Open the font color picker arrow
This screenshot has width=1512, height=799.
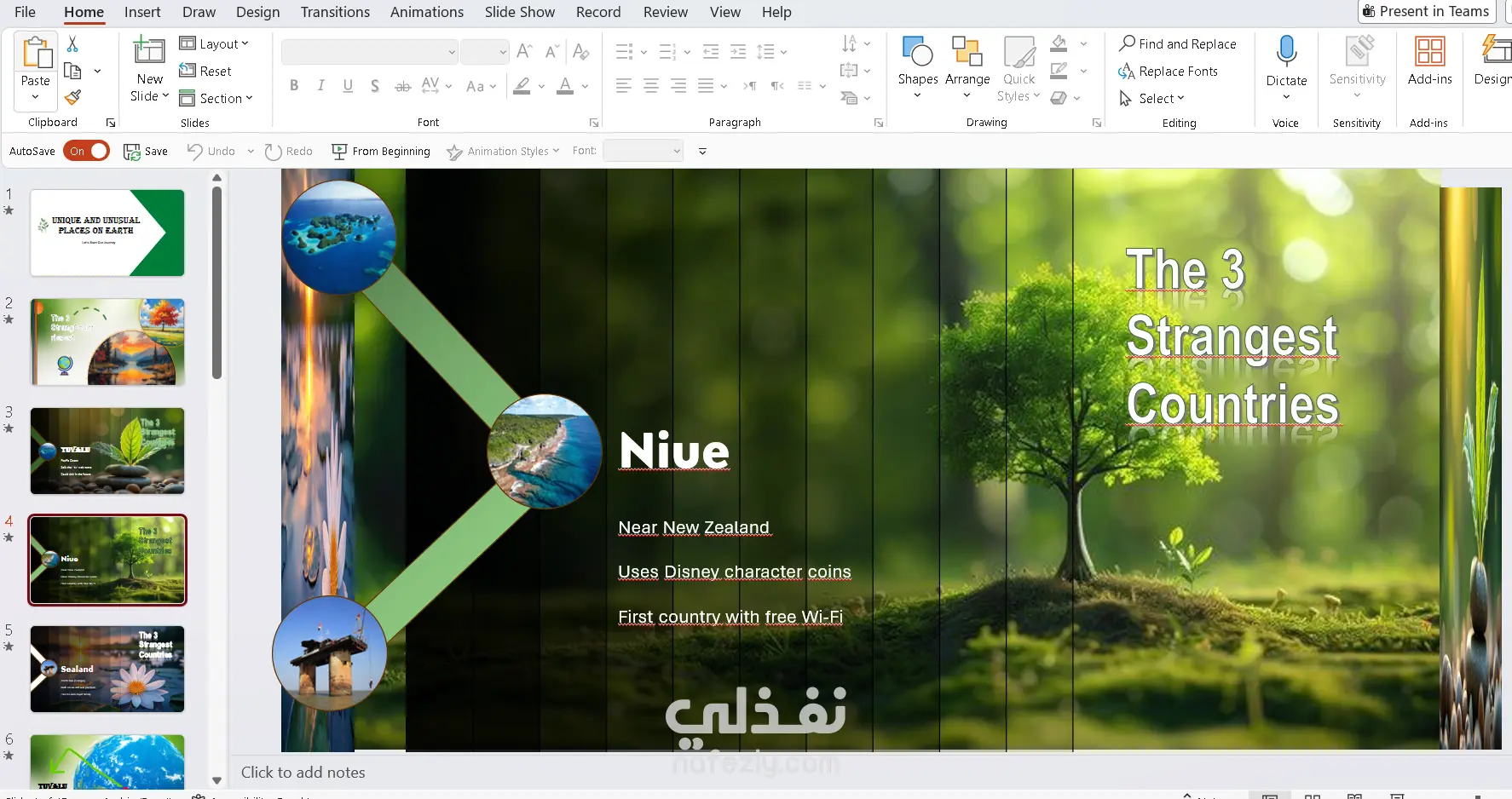(x=586, y=86)
